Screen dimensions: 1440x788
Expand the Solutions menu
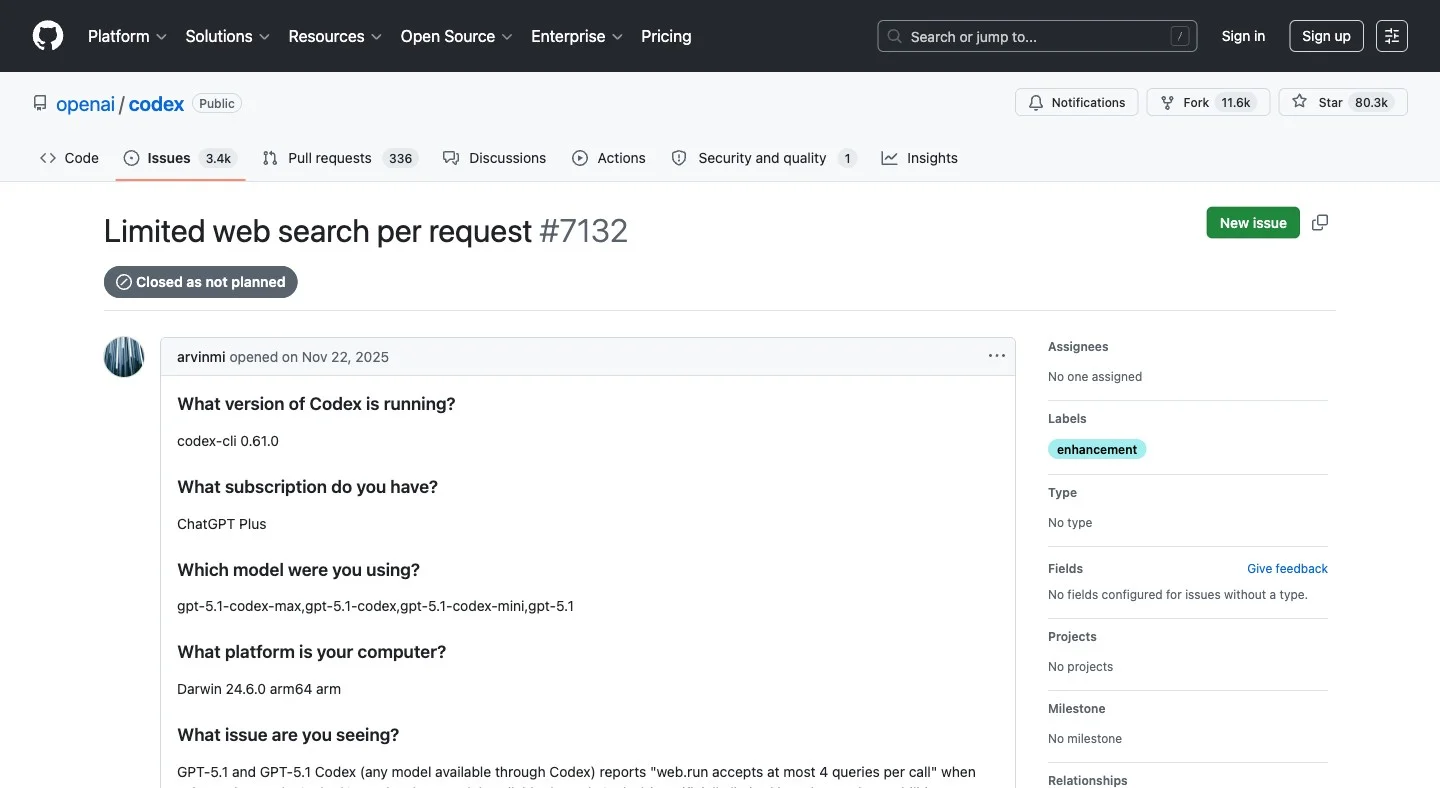point(228,36)
